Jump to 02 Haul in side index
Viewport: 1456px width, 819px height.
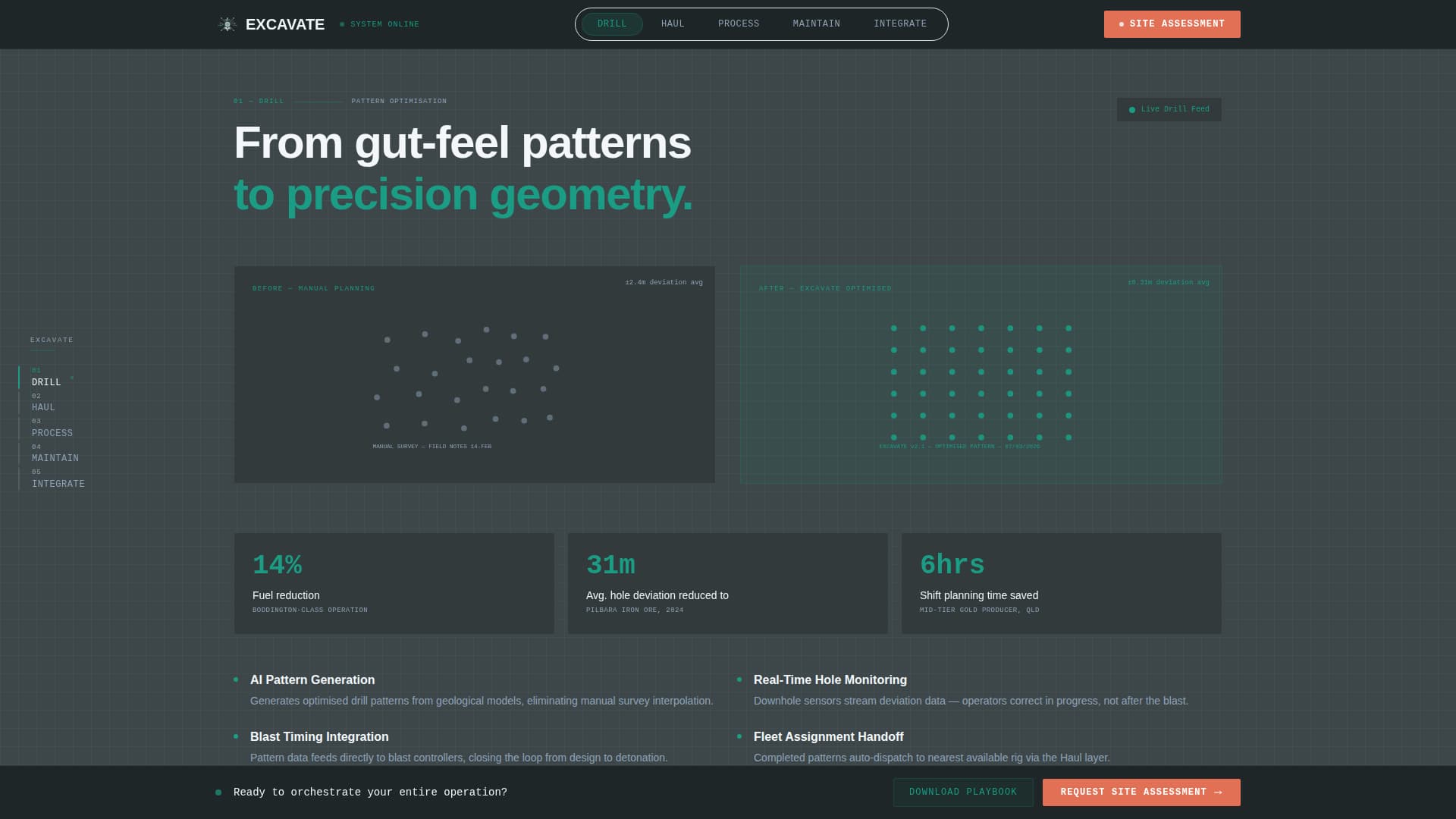pos(43,403)
